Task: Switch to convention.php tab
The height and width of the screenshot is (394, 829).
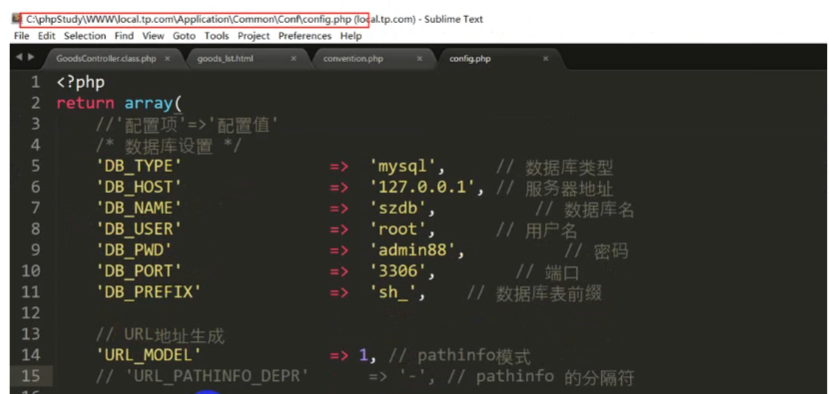Action: 353,59
